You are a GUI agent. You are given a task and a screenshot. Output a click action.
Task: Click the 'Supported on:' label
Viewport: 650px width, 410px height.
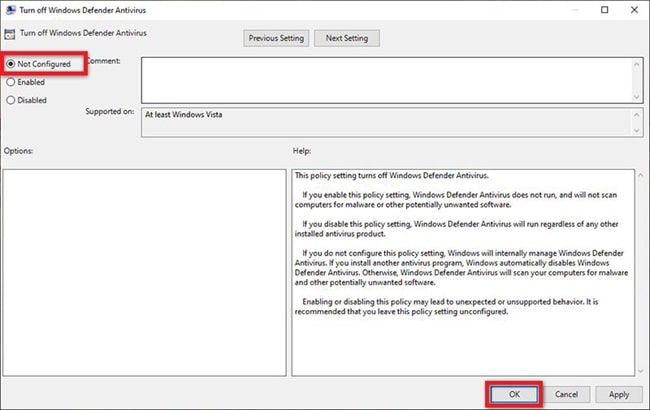109,112
